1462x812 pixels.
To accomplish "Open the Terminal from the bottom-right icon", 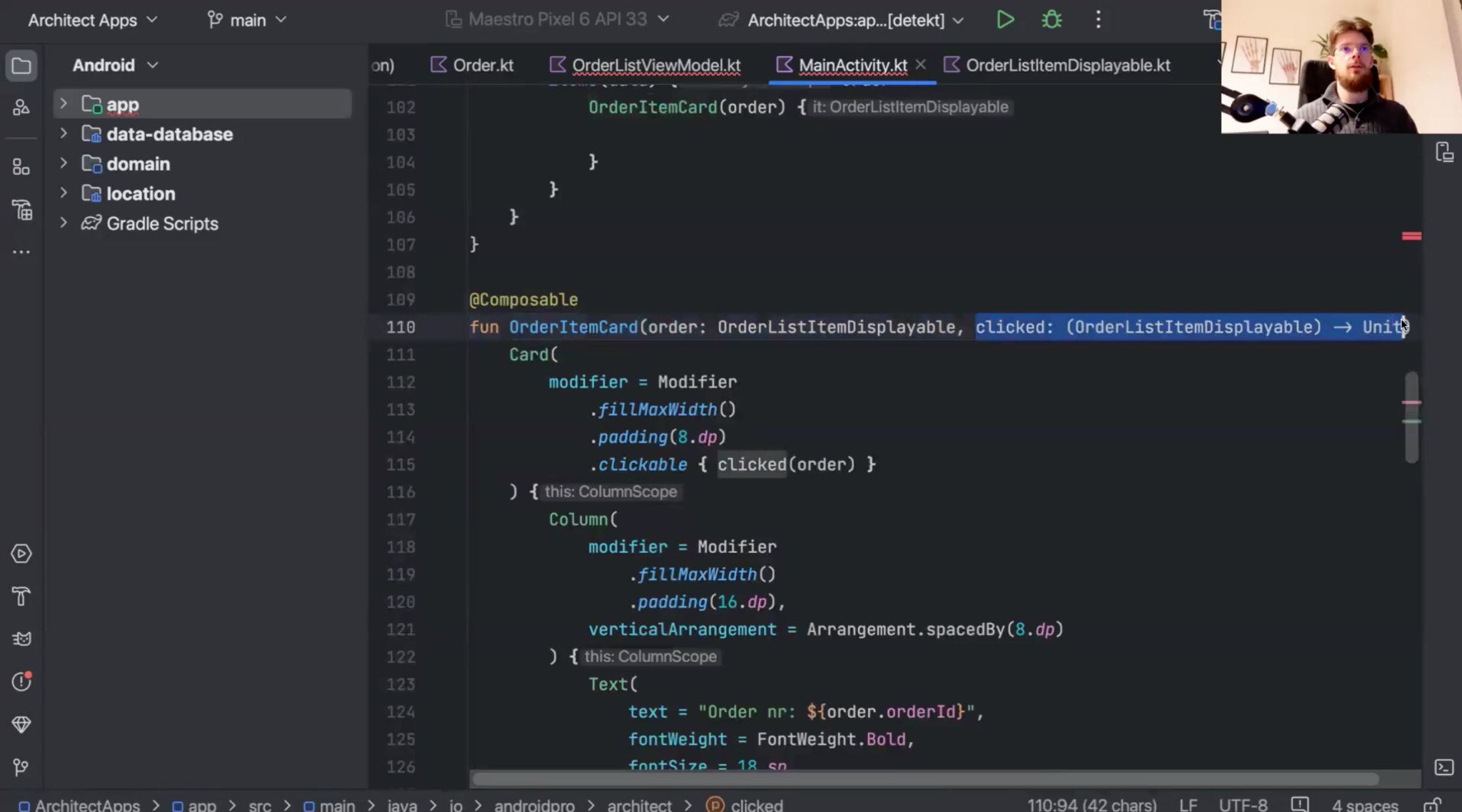I will pos(1444,768).
